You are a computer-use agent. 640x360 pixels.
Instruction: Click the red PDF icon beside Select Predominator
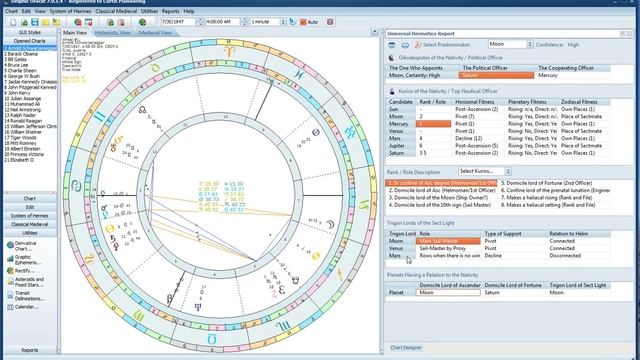pos(418,45)
